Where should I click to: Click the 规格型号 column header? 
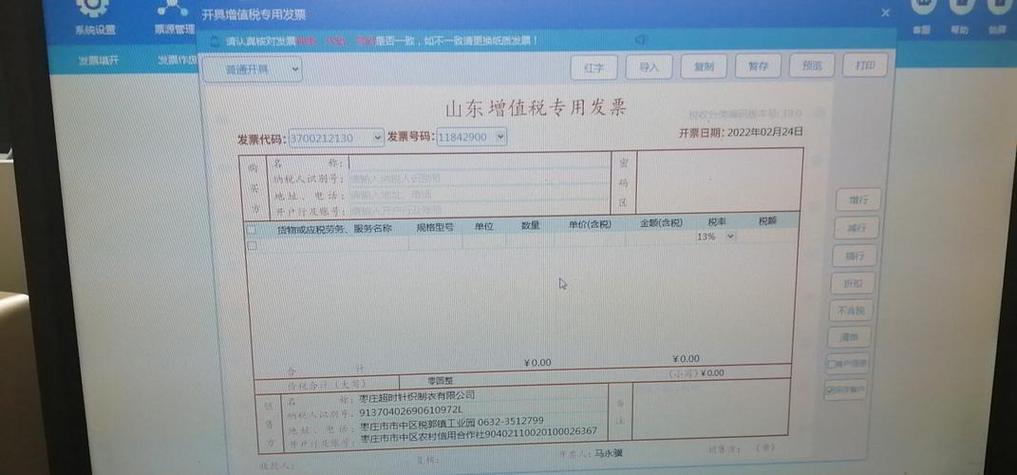pyautogui.click(x=435, y=227)
